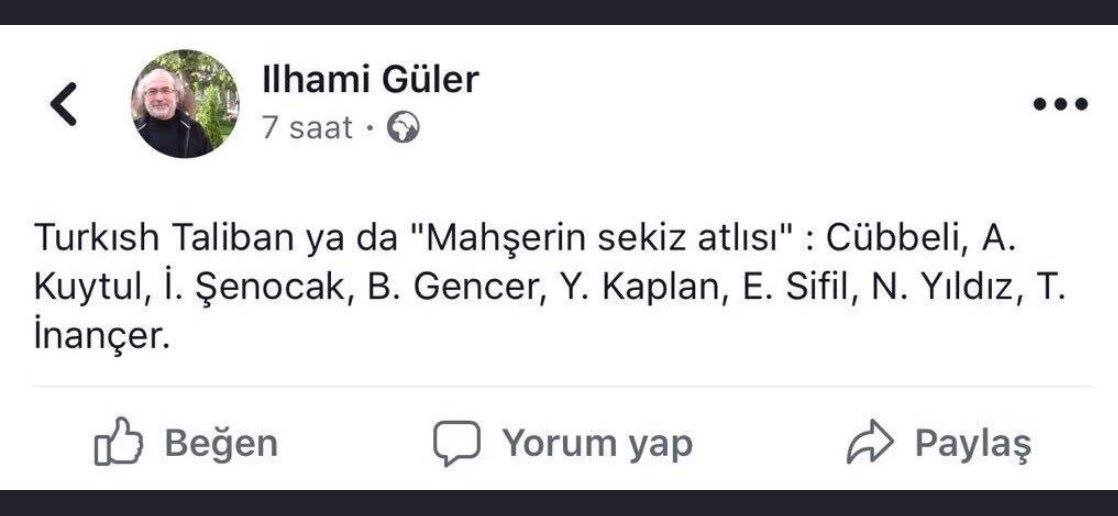Click the dark bar above the post
The width and height of the screenshot is (1118, 516).
(x=559, y=12)
